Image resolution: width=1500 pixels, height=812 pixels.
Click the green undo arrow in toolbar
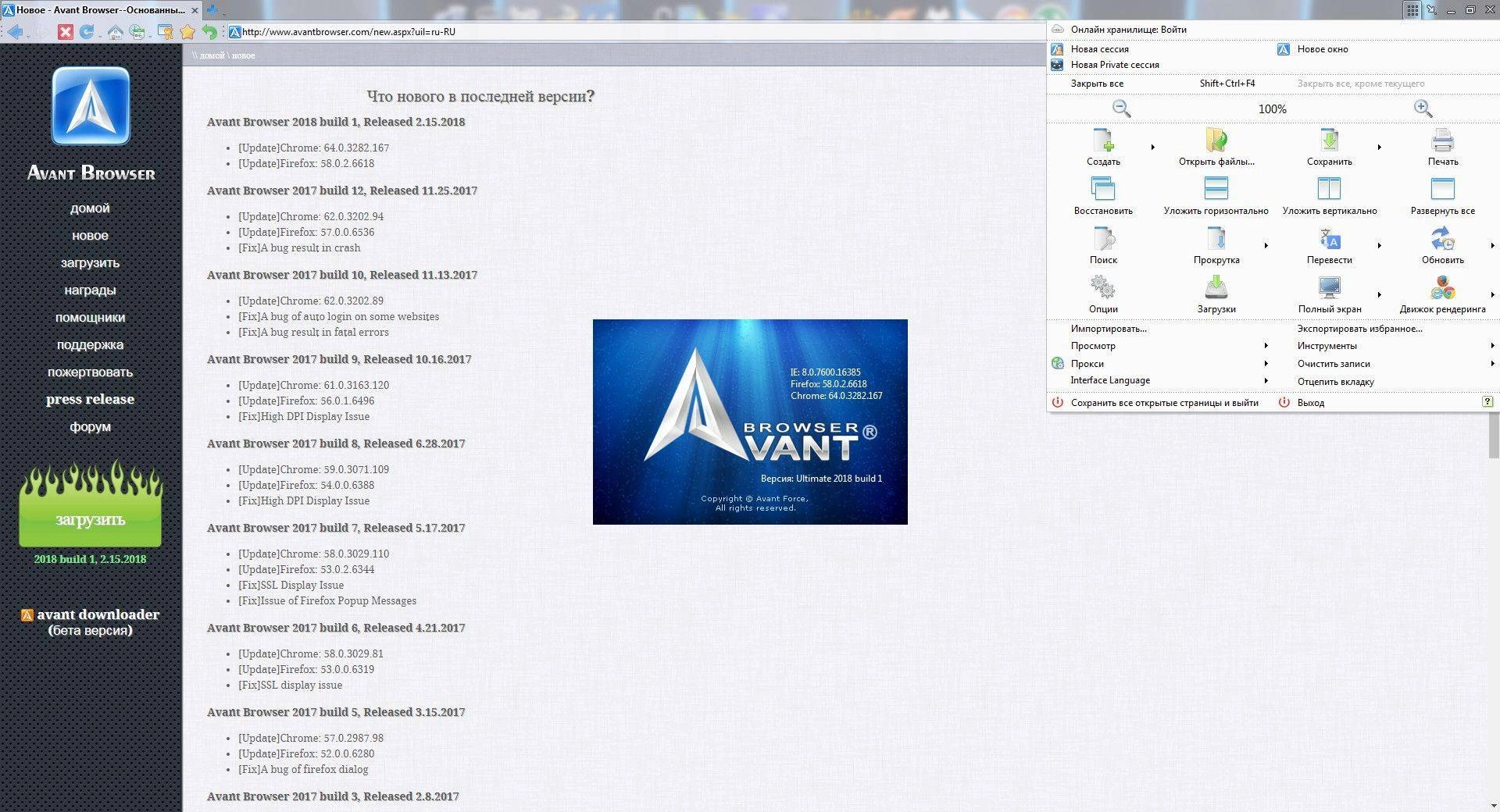pyautogui.click(x=209, y=32)
